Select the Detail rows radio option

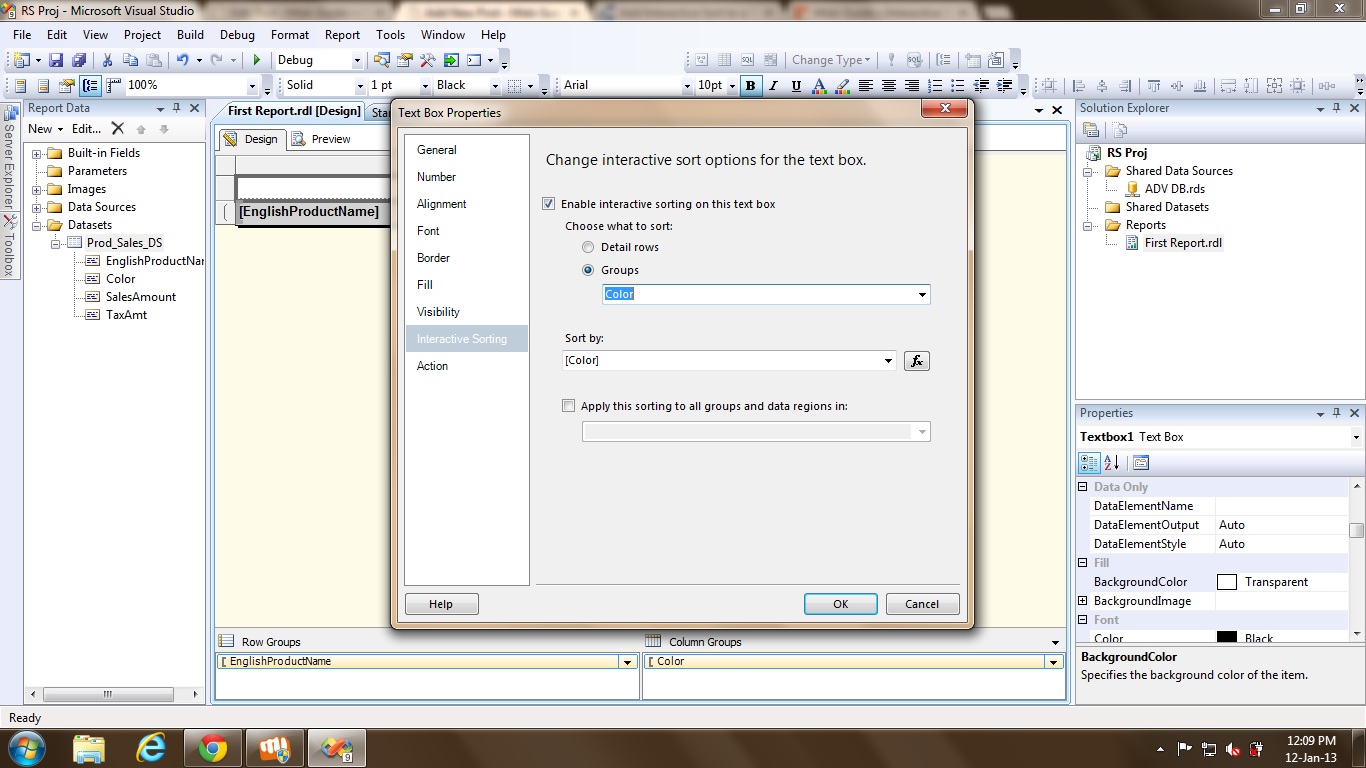pyautogui.click(x=588, y=247)
